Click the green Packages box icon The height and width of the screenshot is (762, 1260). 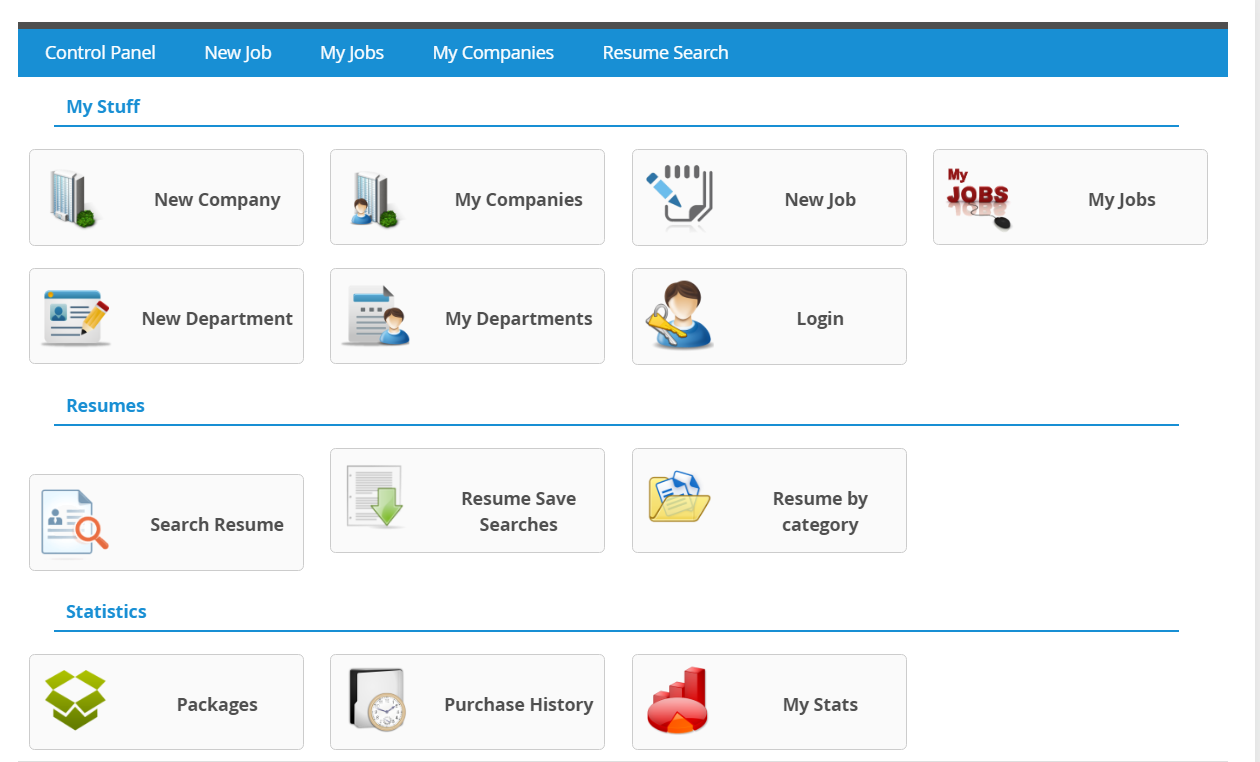click(76, 699)
